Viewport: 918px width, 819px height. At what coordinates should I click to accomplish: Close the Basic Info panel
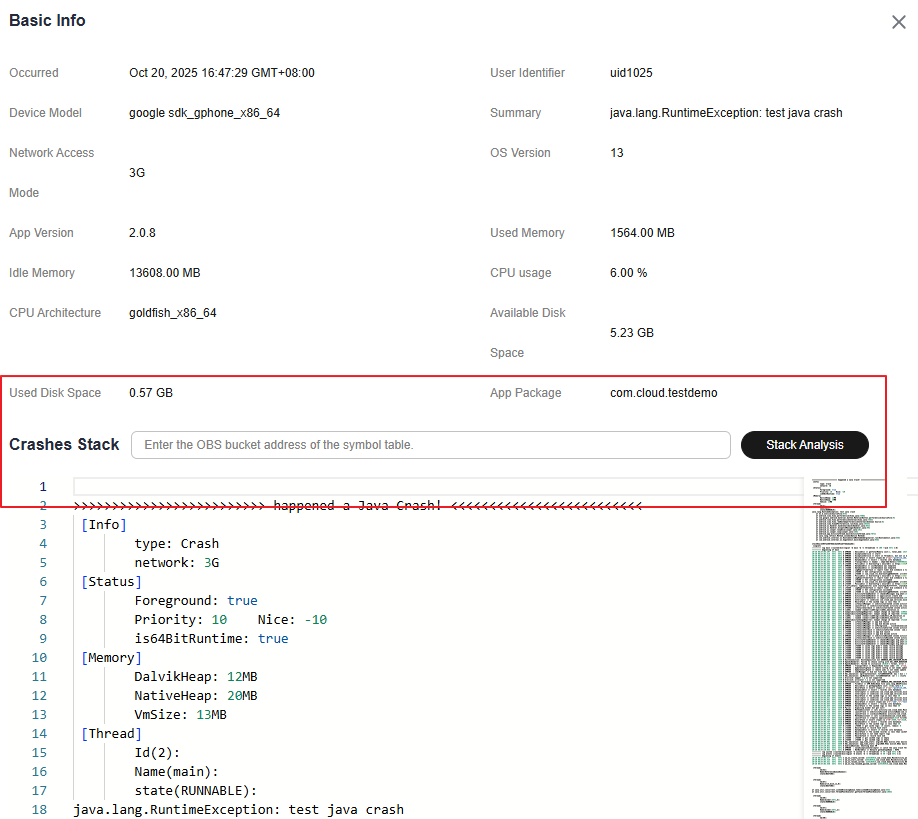coord(898,22)
